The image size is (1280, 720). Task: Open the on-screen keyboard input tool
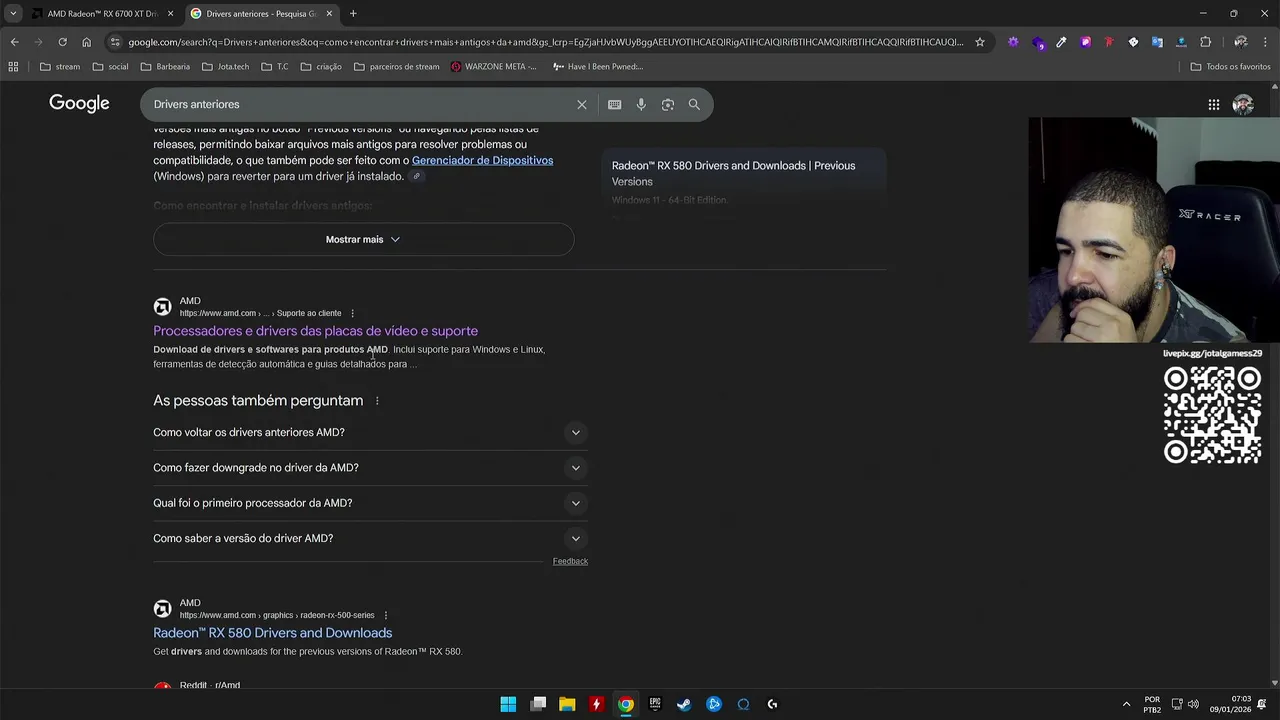tap(614, 104)
